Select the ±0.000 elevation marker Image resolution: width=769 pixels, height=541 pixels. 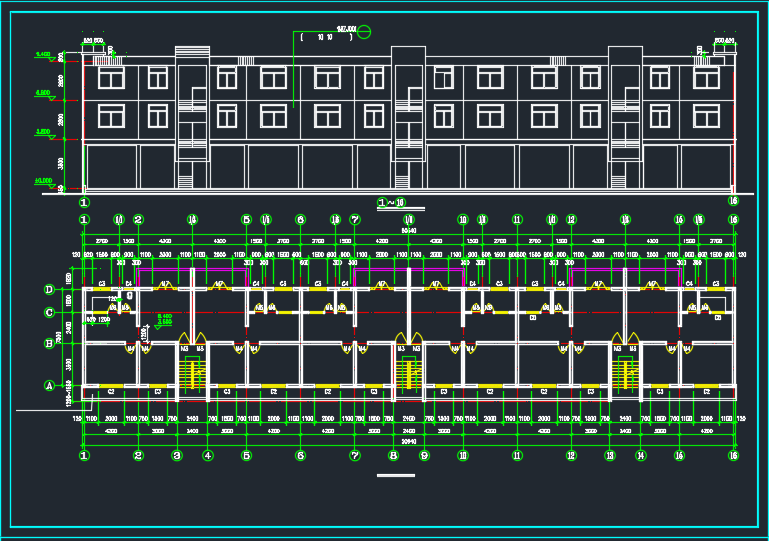(45, 183)
